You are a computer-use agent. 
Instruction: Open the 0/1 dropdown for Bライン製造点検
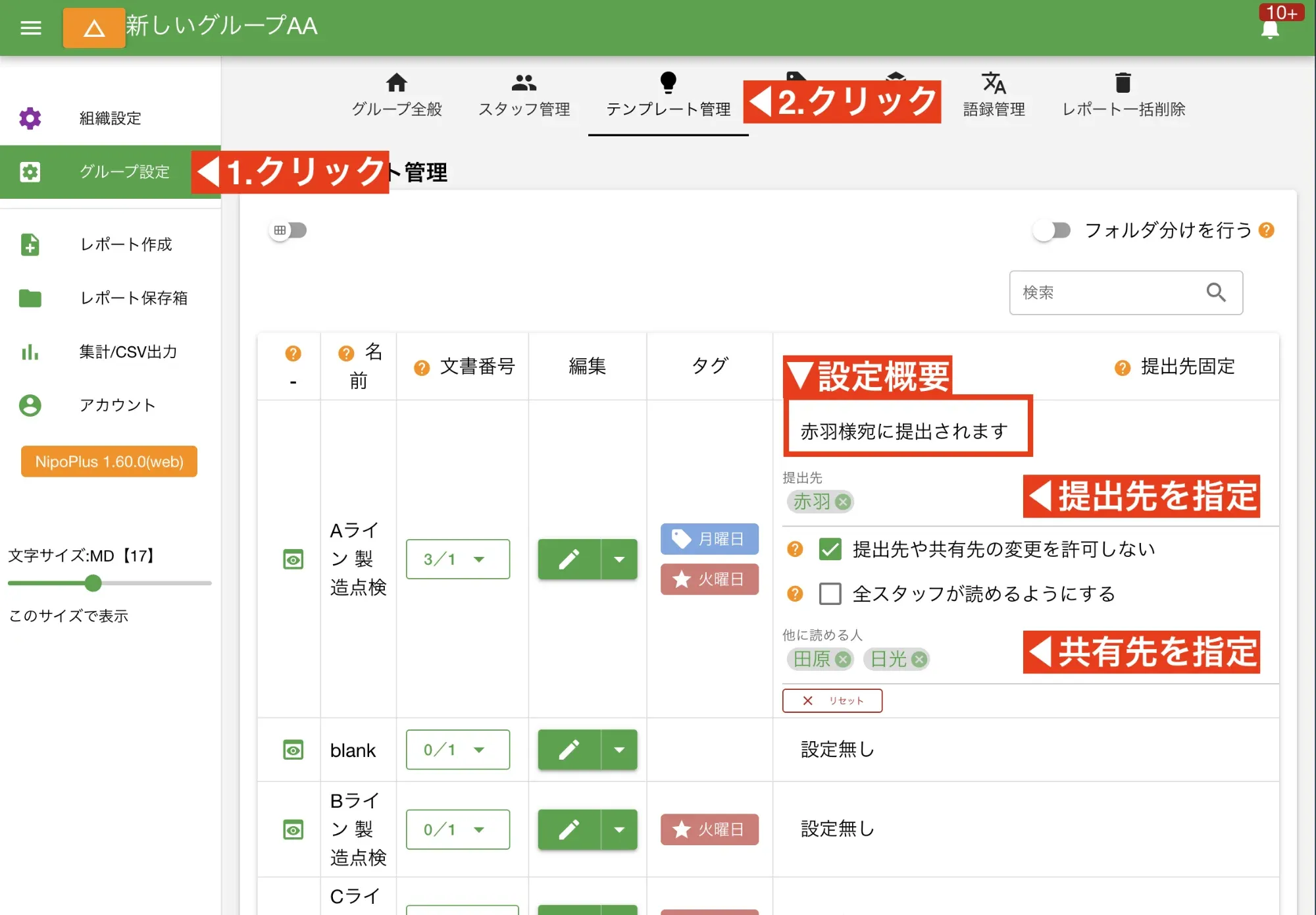tap(458, 829)
